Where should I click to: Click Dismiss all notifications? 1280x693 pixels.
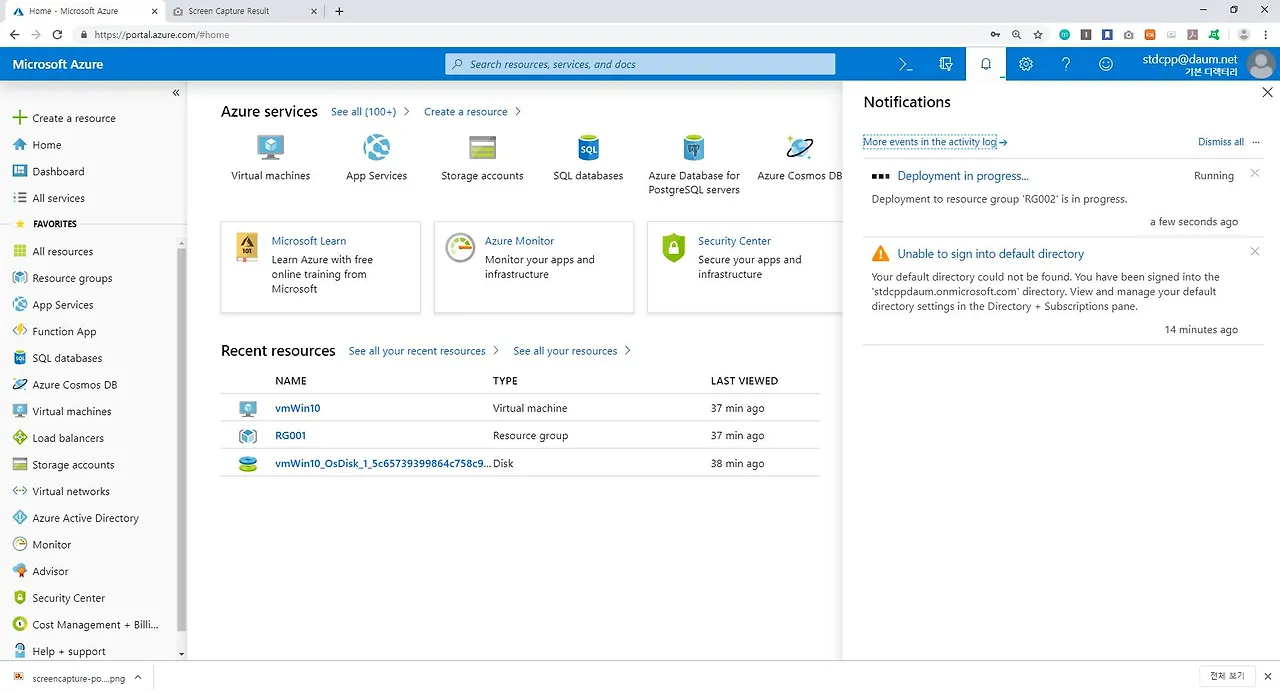(x=1221, y=142)
